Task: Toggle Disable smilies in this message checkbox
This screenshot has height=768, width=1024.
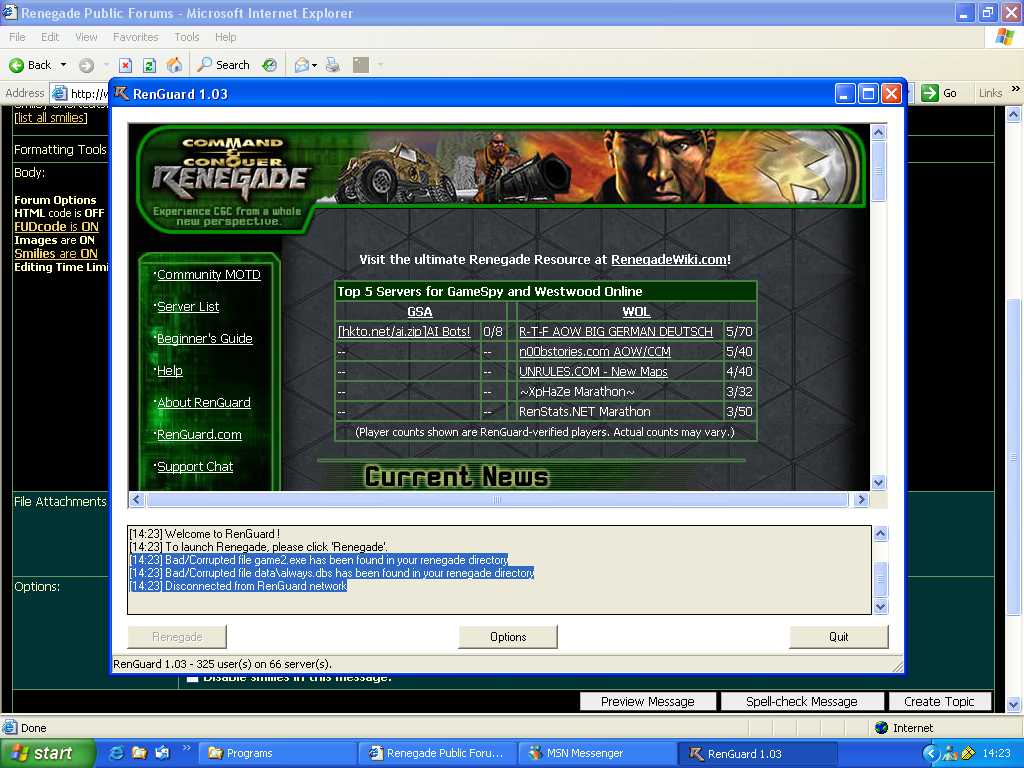Action: (192, 679)
